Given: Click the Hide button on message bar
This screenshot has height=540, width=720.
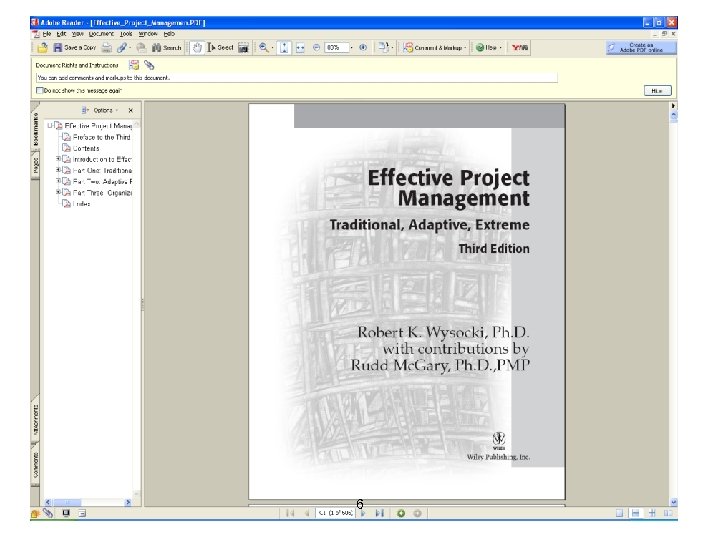Looking at the screenshot, I should click(x=656, y=90).
